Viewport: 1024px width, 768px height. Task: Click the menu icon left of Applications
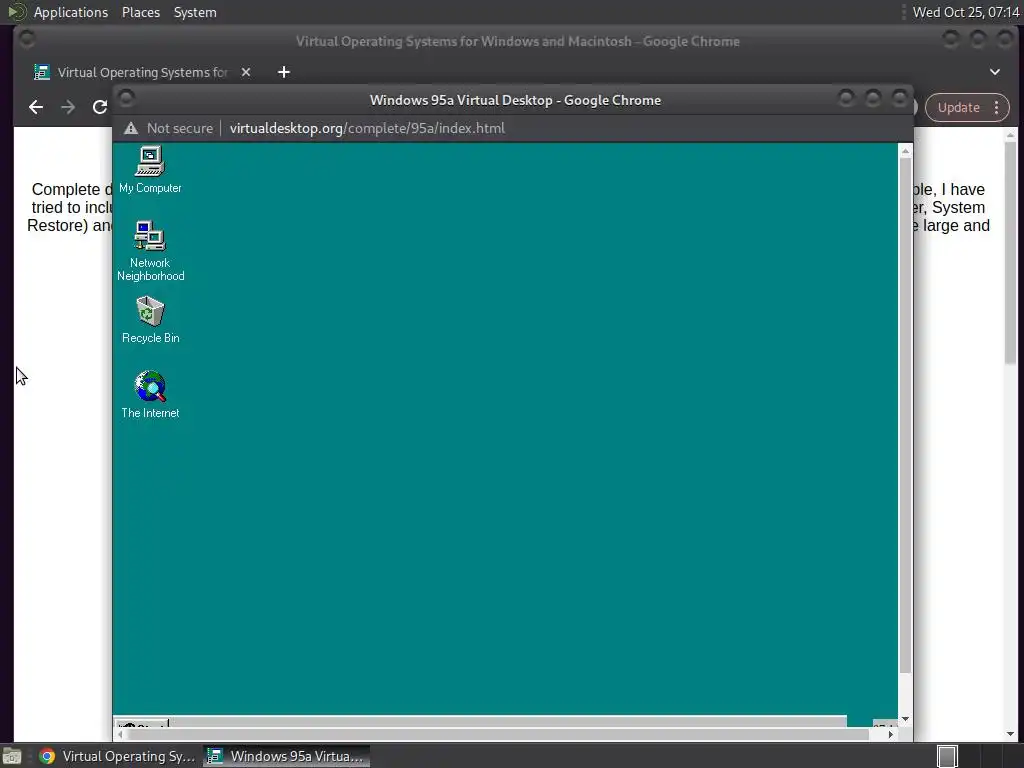[x=16, y=12]
